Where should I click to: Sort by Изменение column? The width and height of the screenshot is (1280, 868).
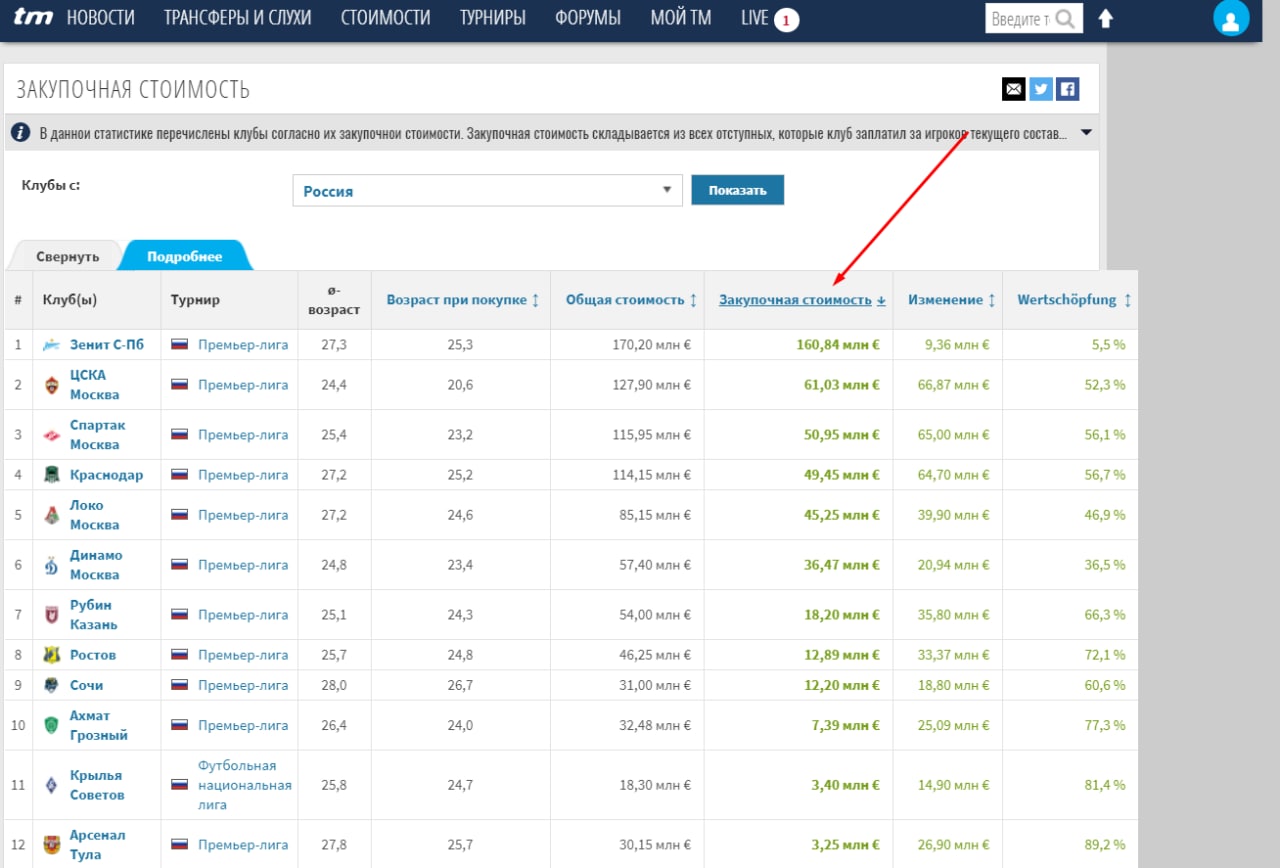[x=951, y=300]
